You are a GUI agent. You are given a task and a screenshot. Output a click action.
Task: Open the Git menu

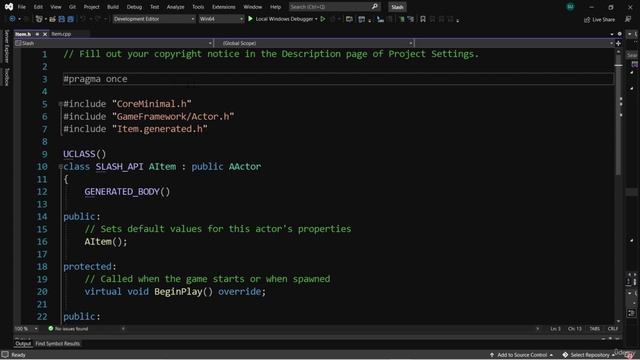[72, 7]
